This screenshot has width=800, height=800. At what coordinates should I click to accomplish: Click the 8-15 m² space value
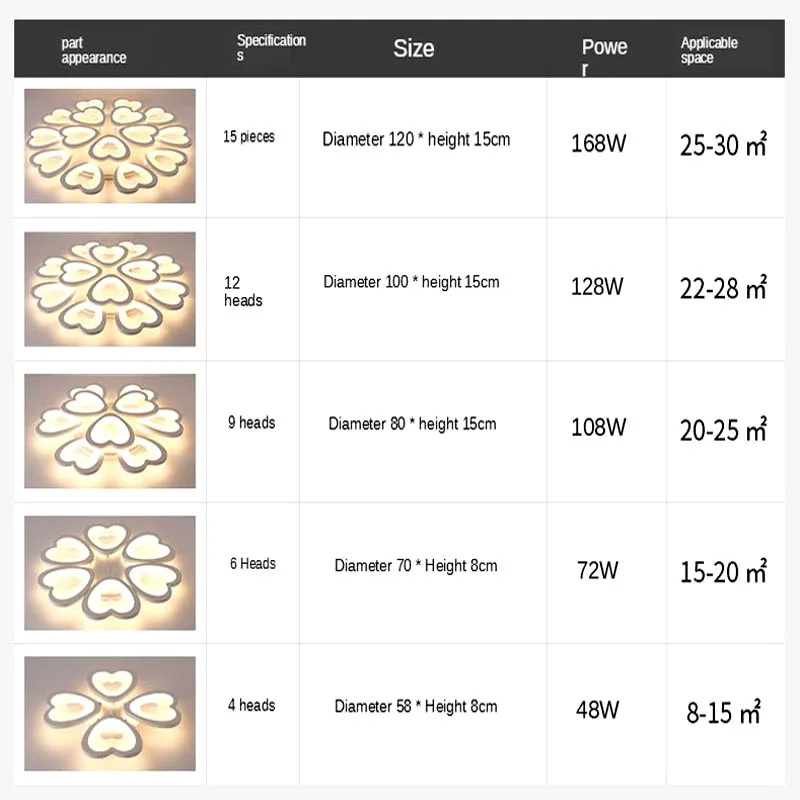tap(722, 713)
